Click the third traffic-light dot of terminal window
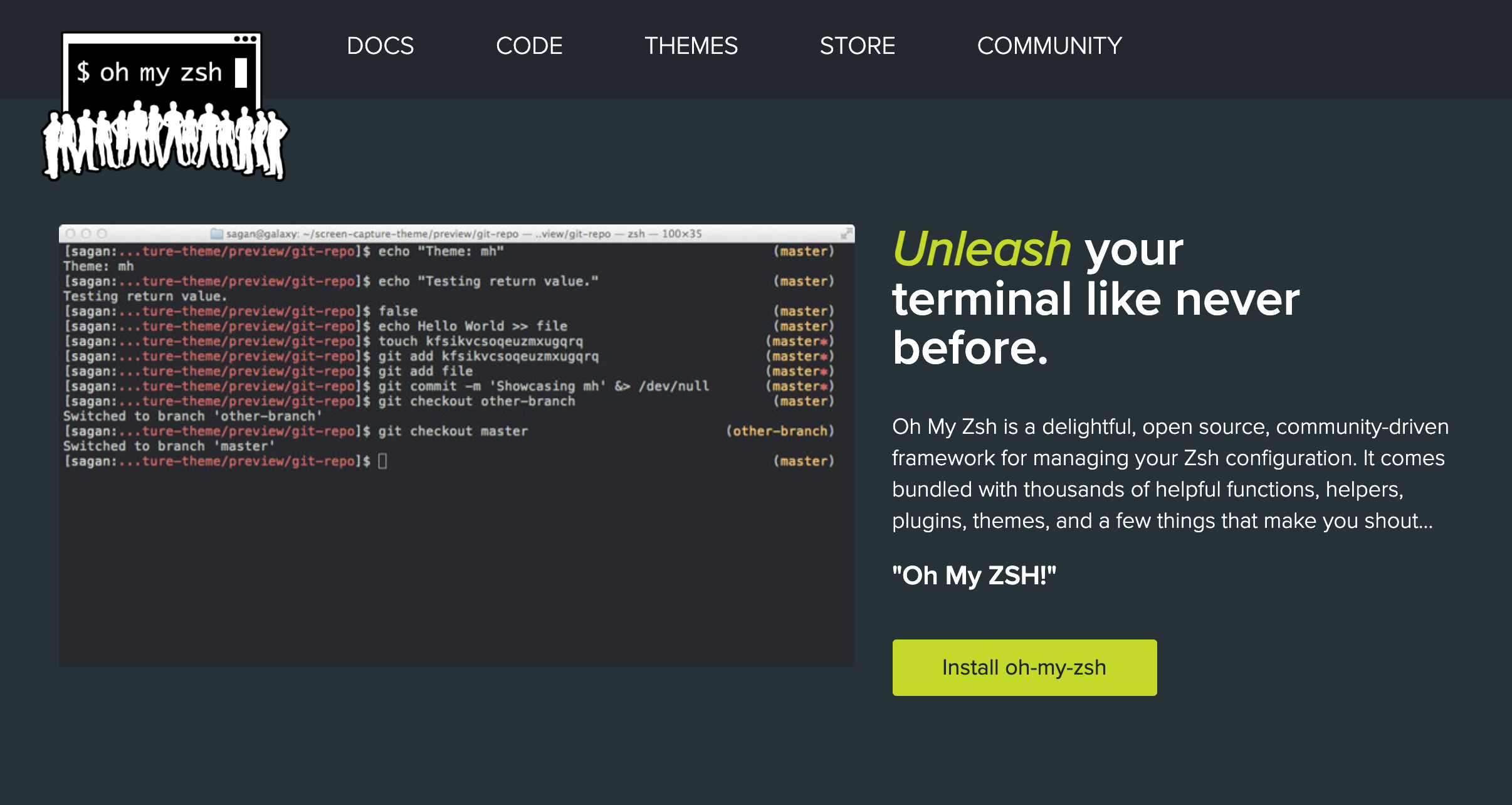The image size is (1512, 805). click(102, 234)
